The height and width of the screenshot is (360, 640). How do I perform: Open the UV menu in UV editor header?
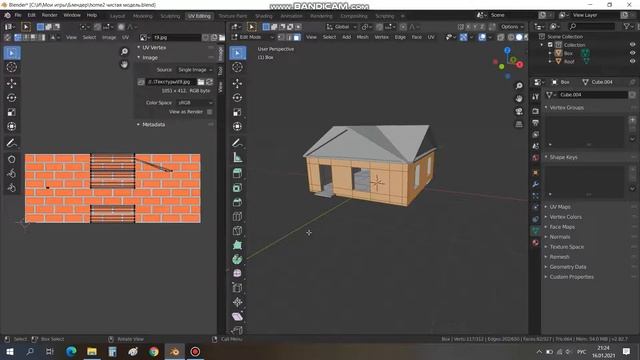tap(125, 37)
